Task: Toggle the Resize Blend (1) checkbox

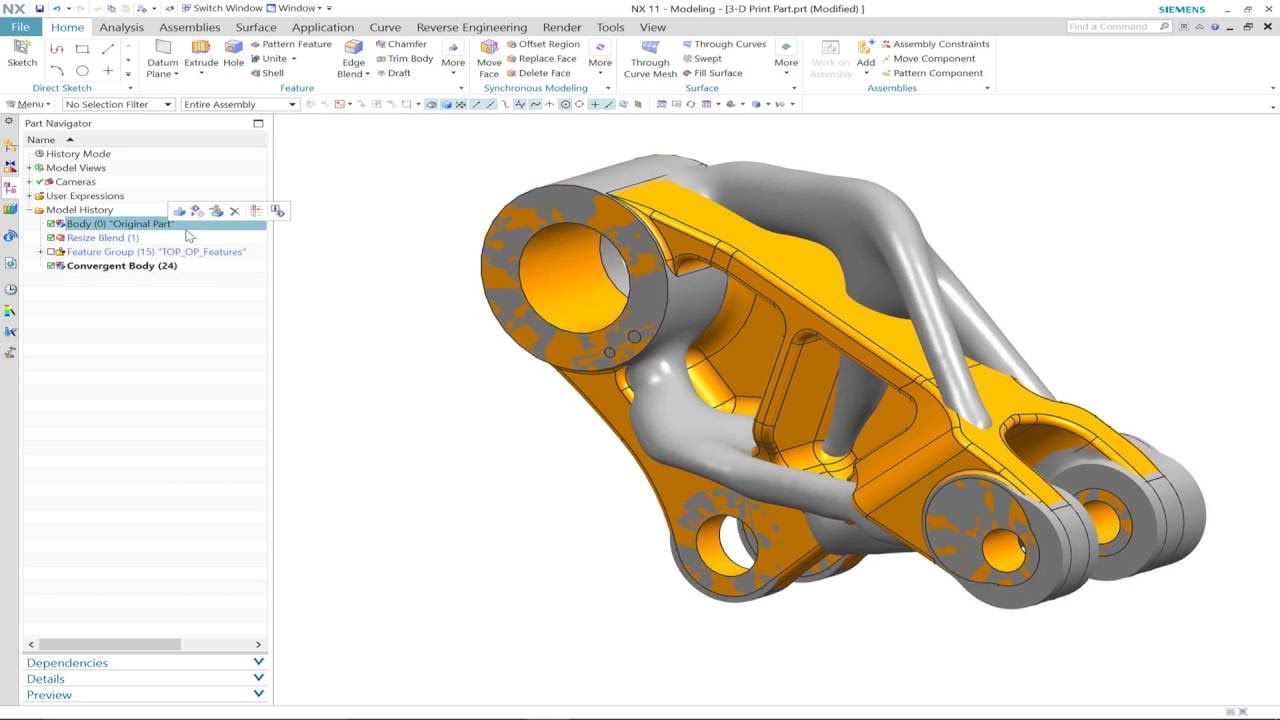Action: [x=51, y=238]
